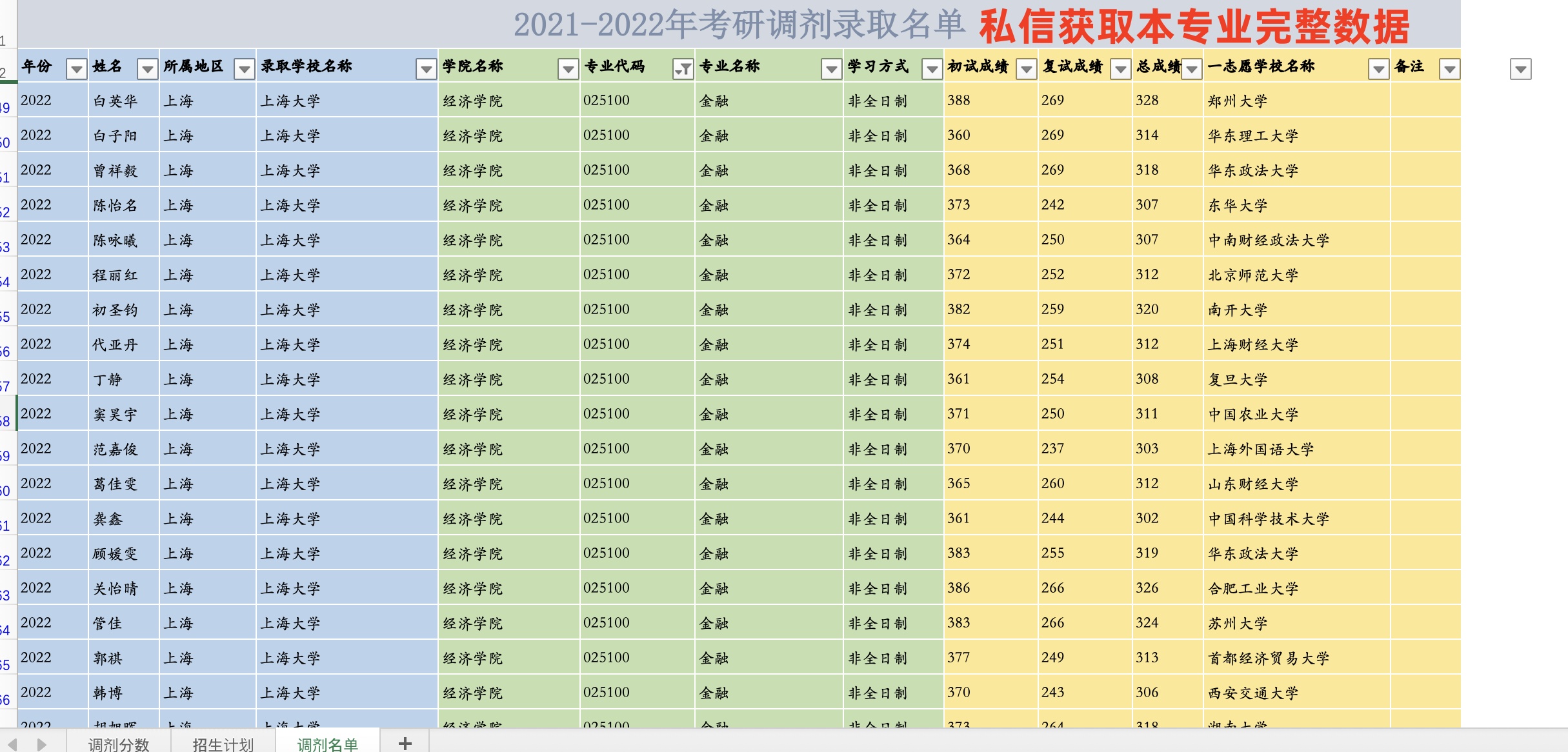Switch to 调剂分数 sheet tab

[119, 744]
